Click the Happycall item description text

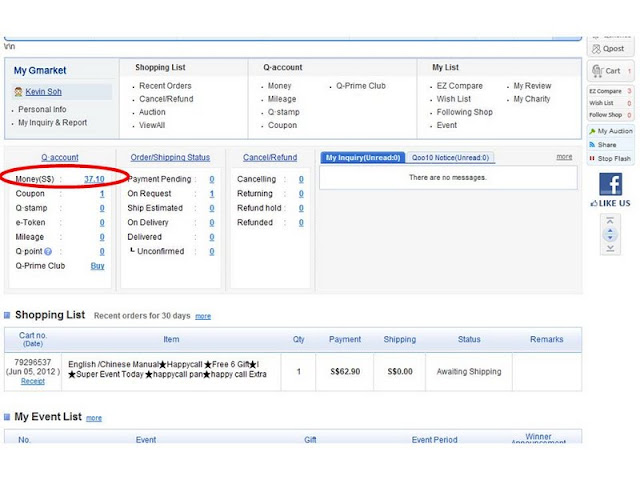click(167, 369)
